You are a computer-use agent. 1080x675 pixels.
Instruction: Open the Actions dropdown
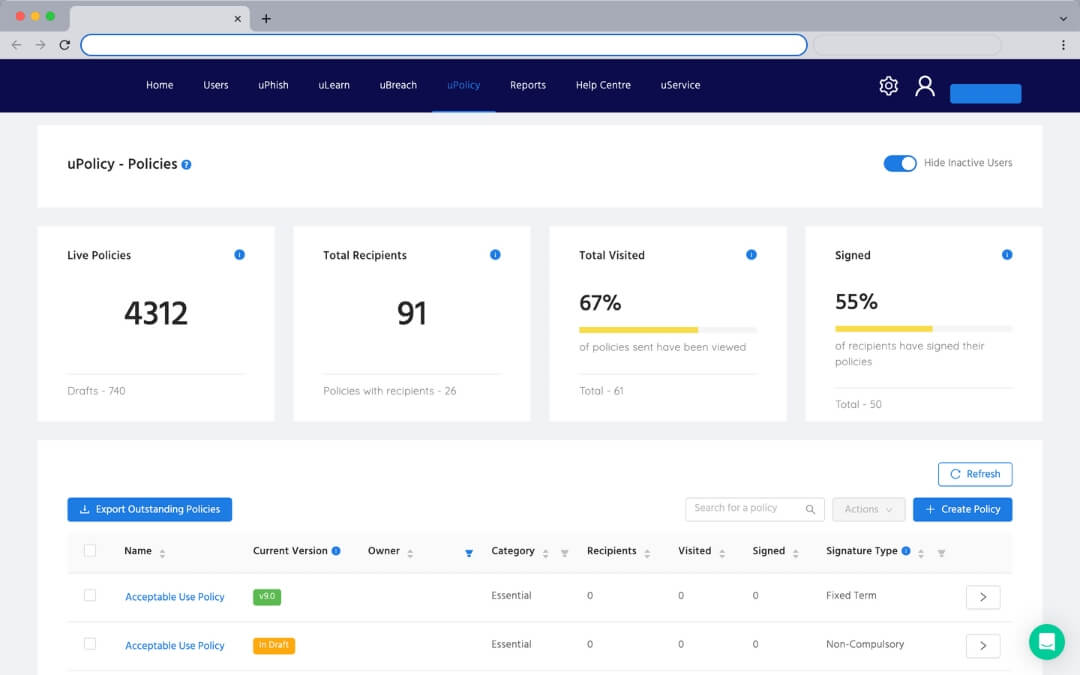click(x=868, y=509)
